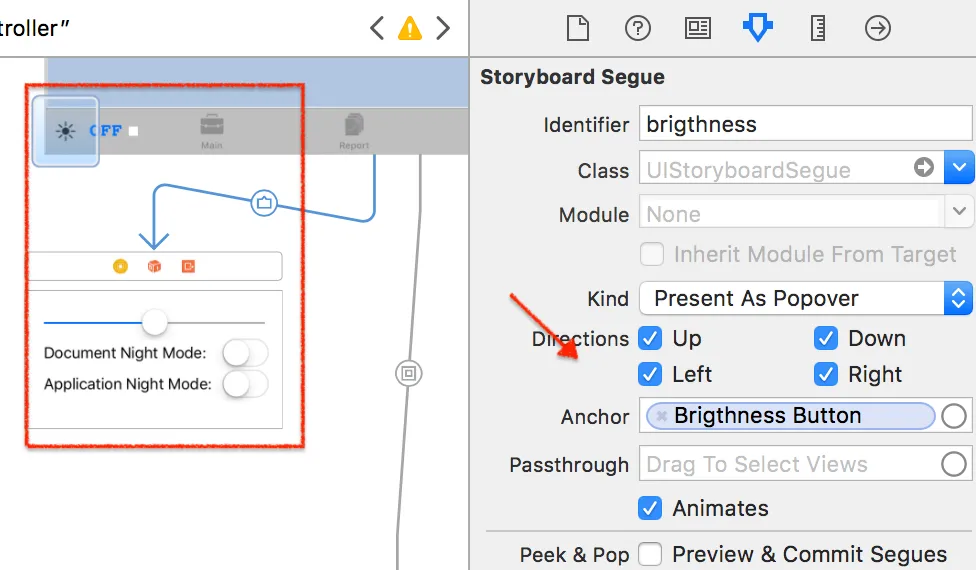Switch to the Identity inspector
Screen dimensions: 976x570
tap(698, 28)
